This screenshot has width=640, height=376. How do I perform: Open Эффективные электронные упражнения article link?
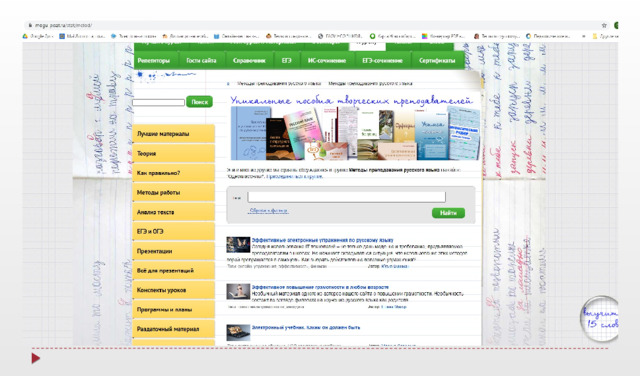coord(322,240)
